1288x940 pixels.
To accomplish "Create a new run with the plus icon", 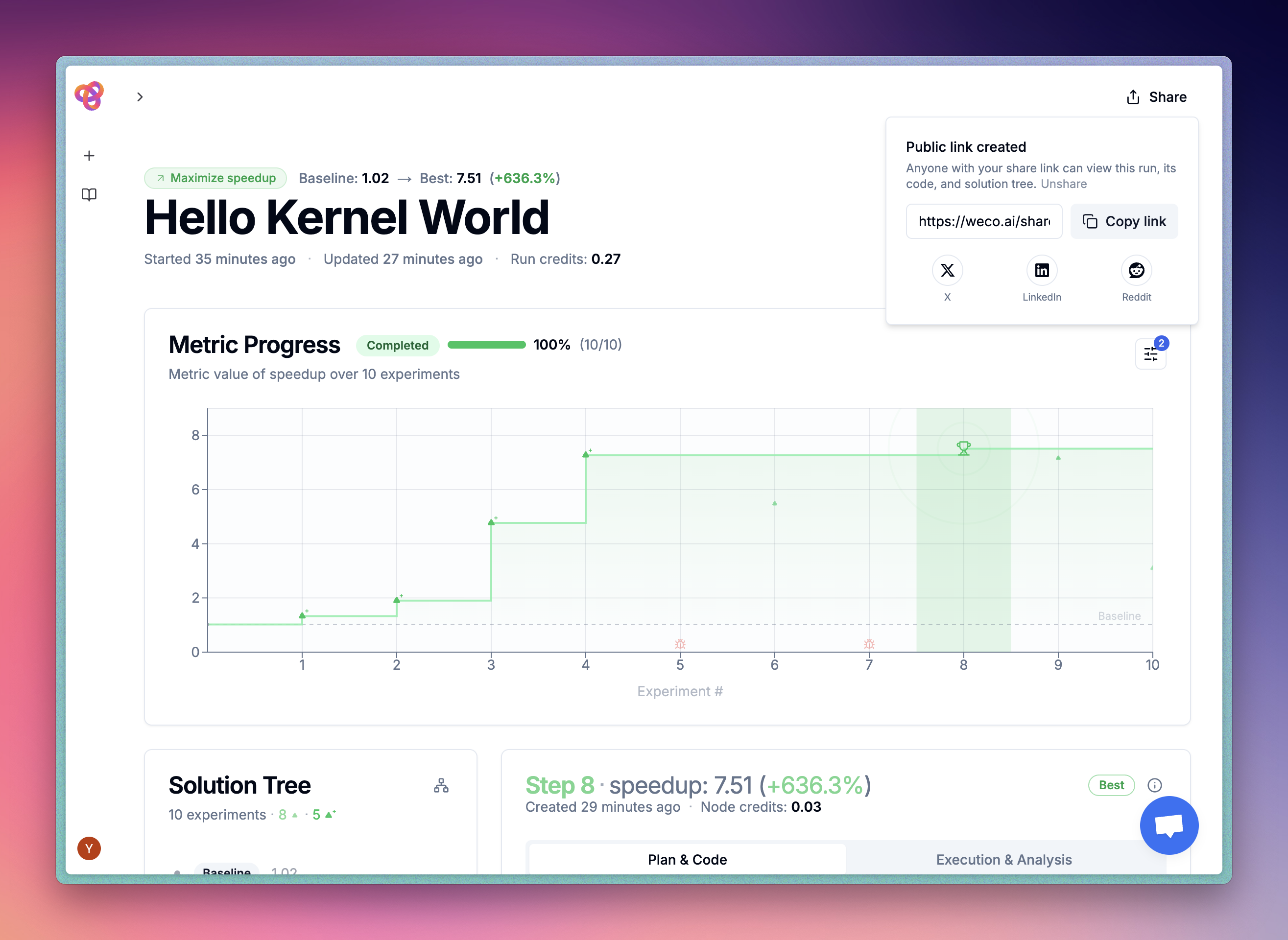I will pyautogui.click(x=89, y=155).
